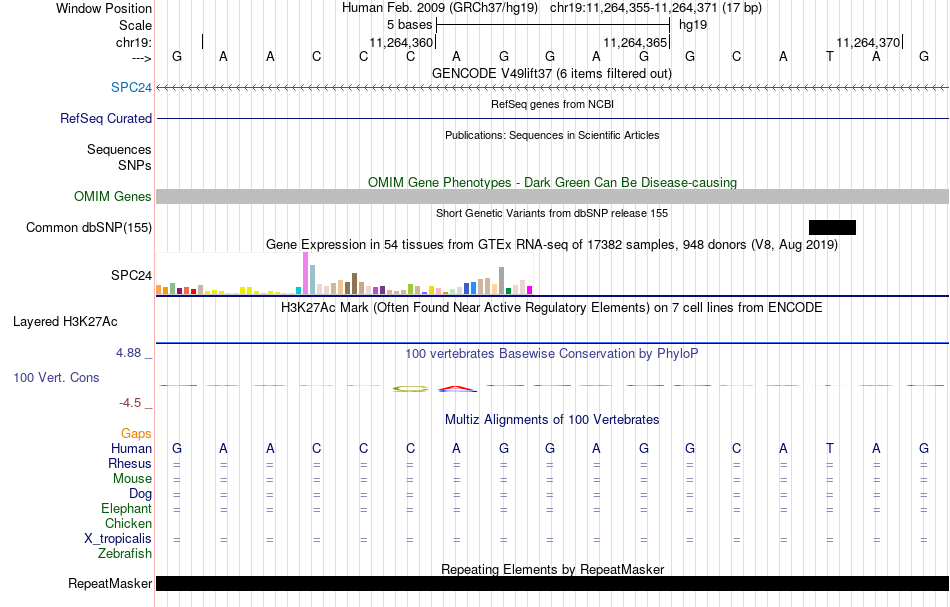The width and height of the screenshot is (950, 607).
Task: Click the orange Gaps label
Action: [x=136, y=433]
